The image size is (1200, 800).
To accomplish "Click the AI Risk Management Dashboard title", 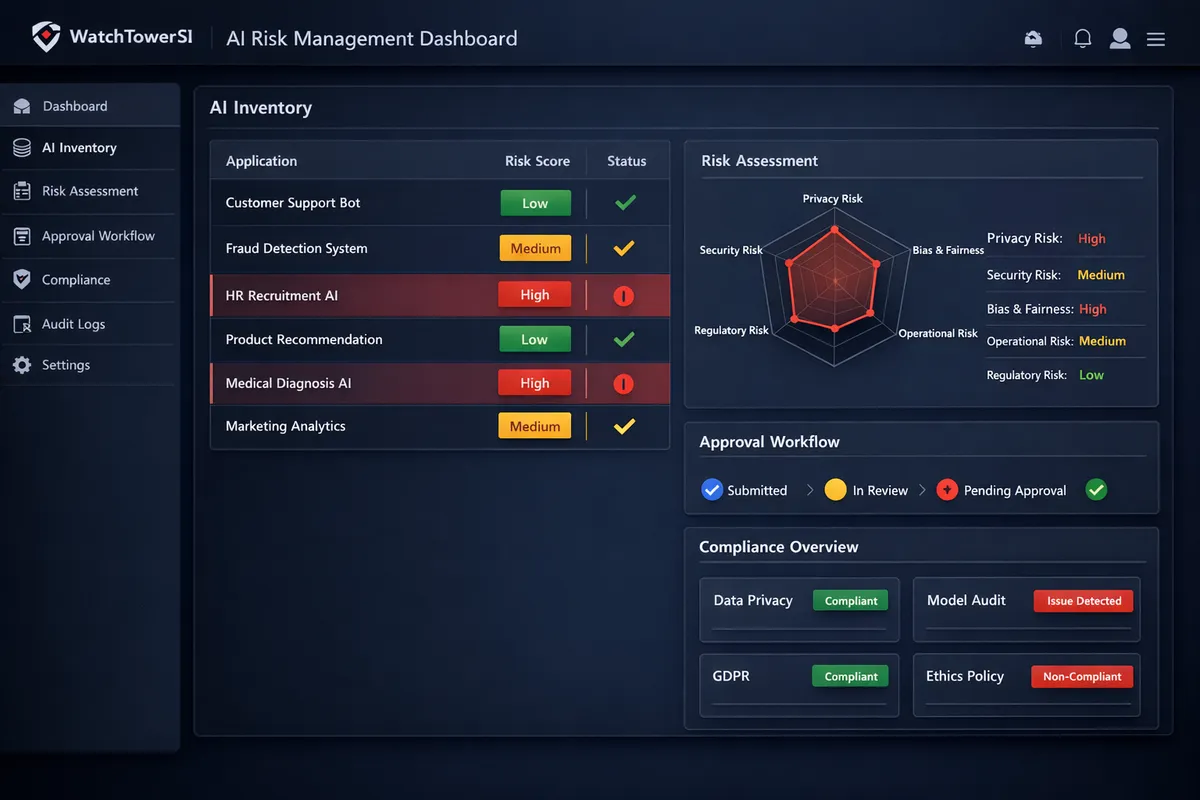I will [x=372, y=38].
